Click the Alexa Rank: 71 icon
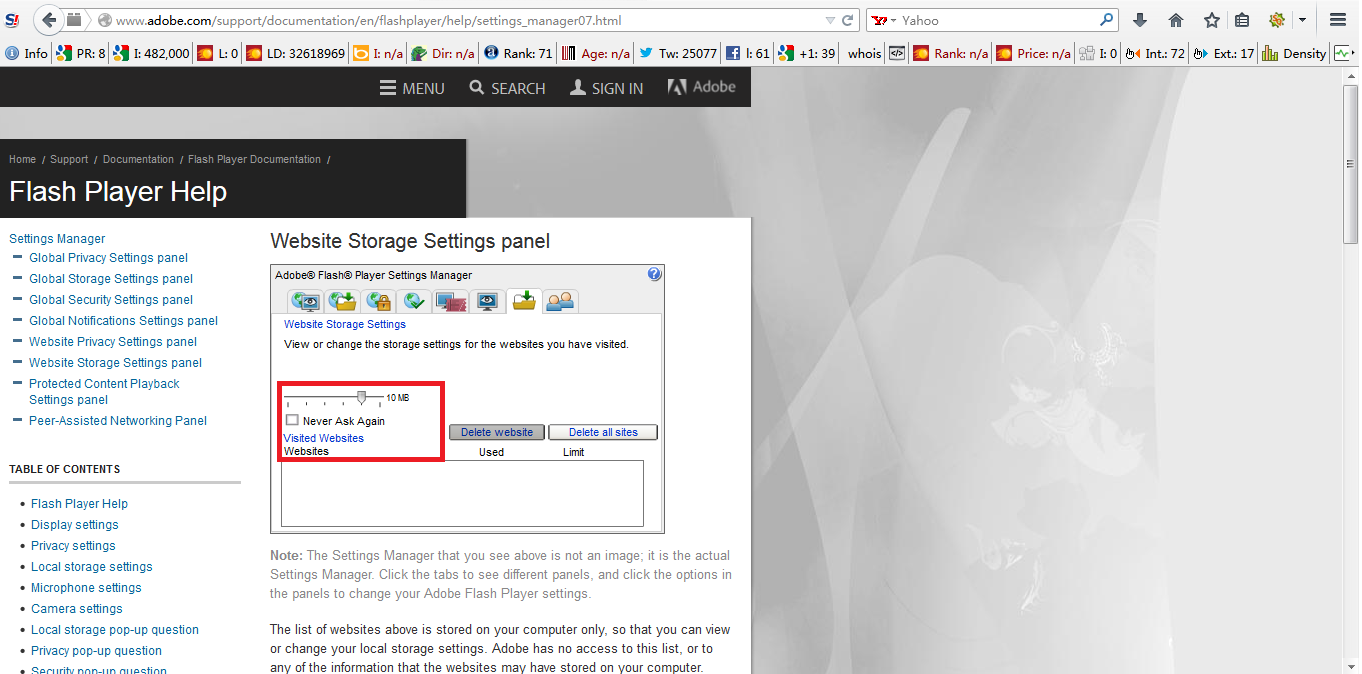 [x=518, y=54]
